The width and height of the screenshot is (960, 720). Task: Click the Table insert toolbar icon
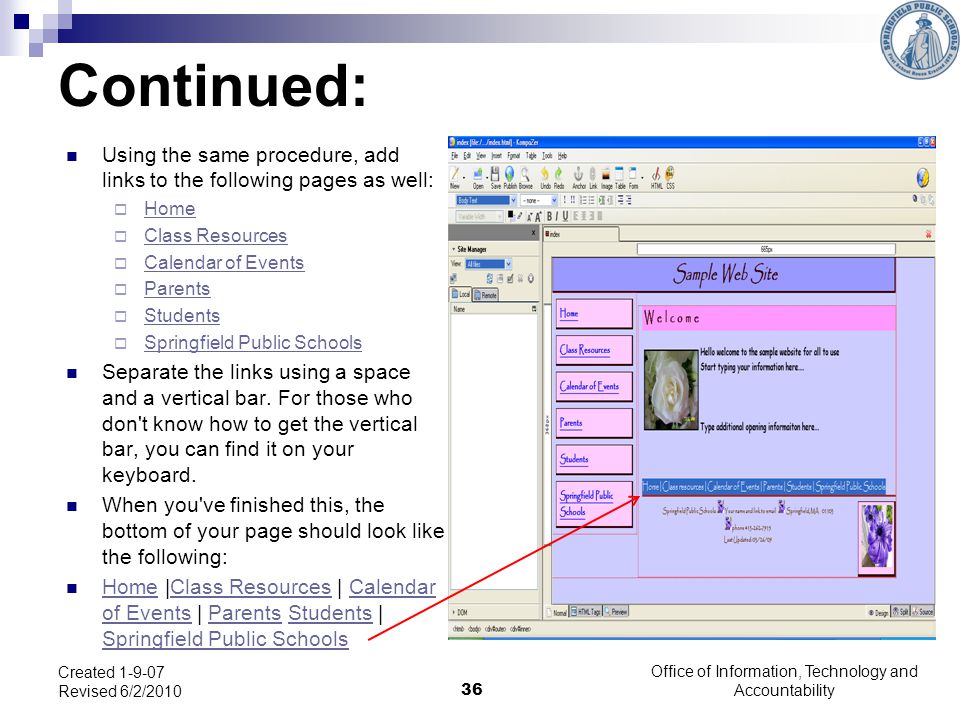(x=620, y=174)
